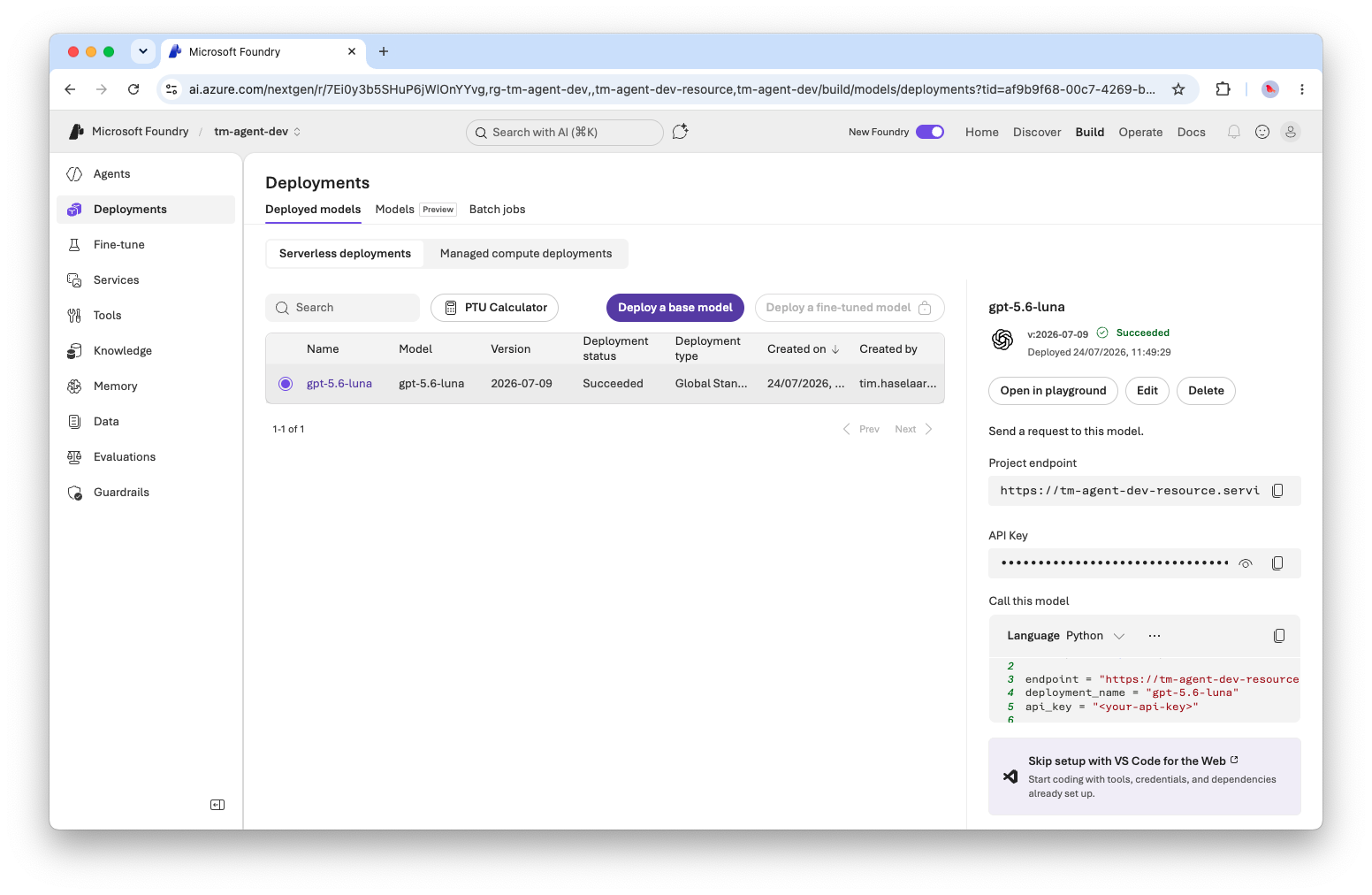Start new chat beside AI search
This screenshot has width=1372, height=895.
point(680,132)
